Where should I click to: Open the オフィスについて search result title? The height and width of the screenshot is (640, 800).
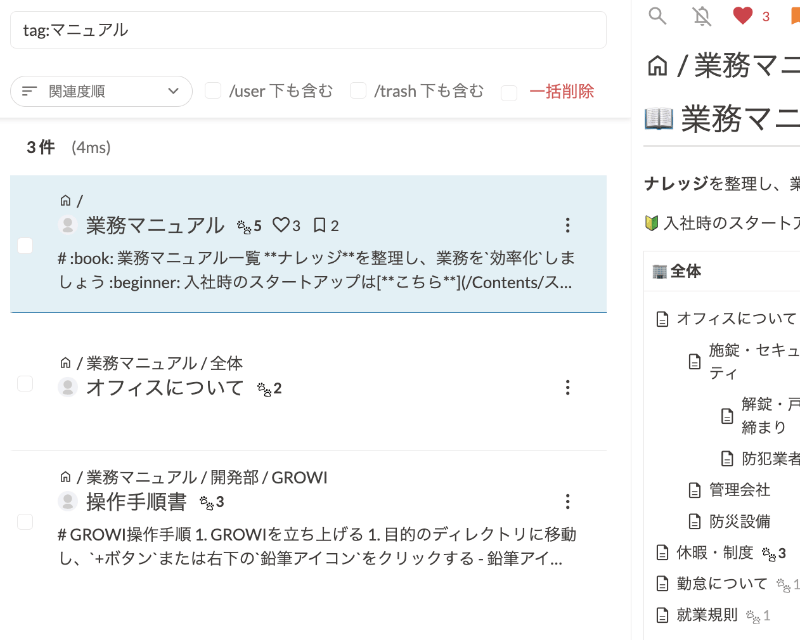pos(165,387)
